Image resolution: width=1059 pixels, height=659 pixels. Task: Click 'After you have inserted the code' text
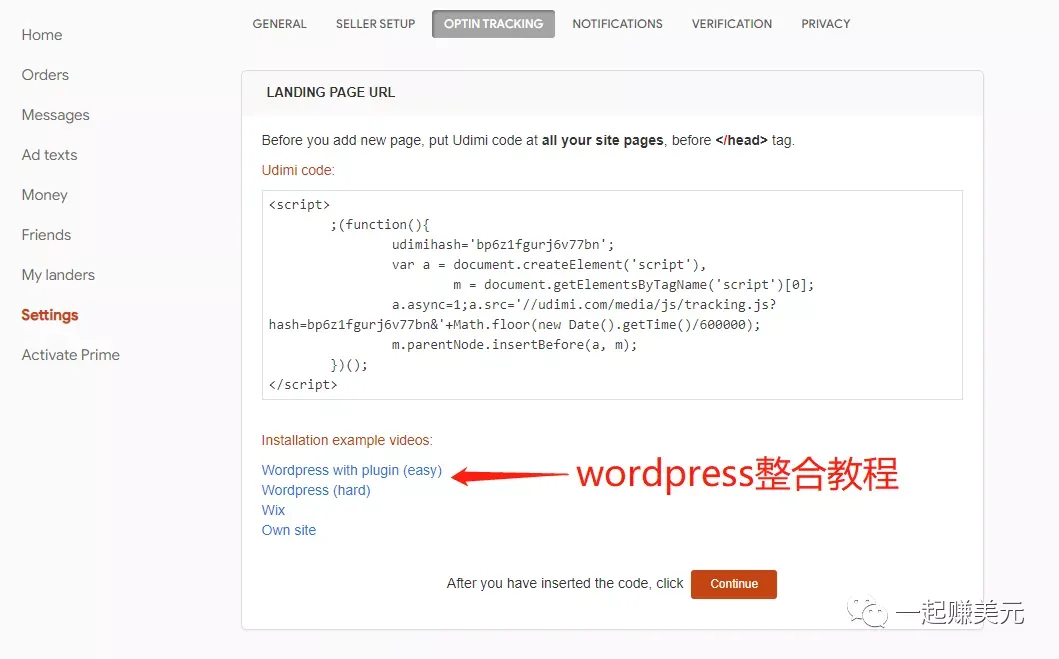pyautogui.click(x=565, y=583)
